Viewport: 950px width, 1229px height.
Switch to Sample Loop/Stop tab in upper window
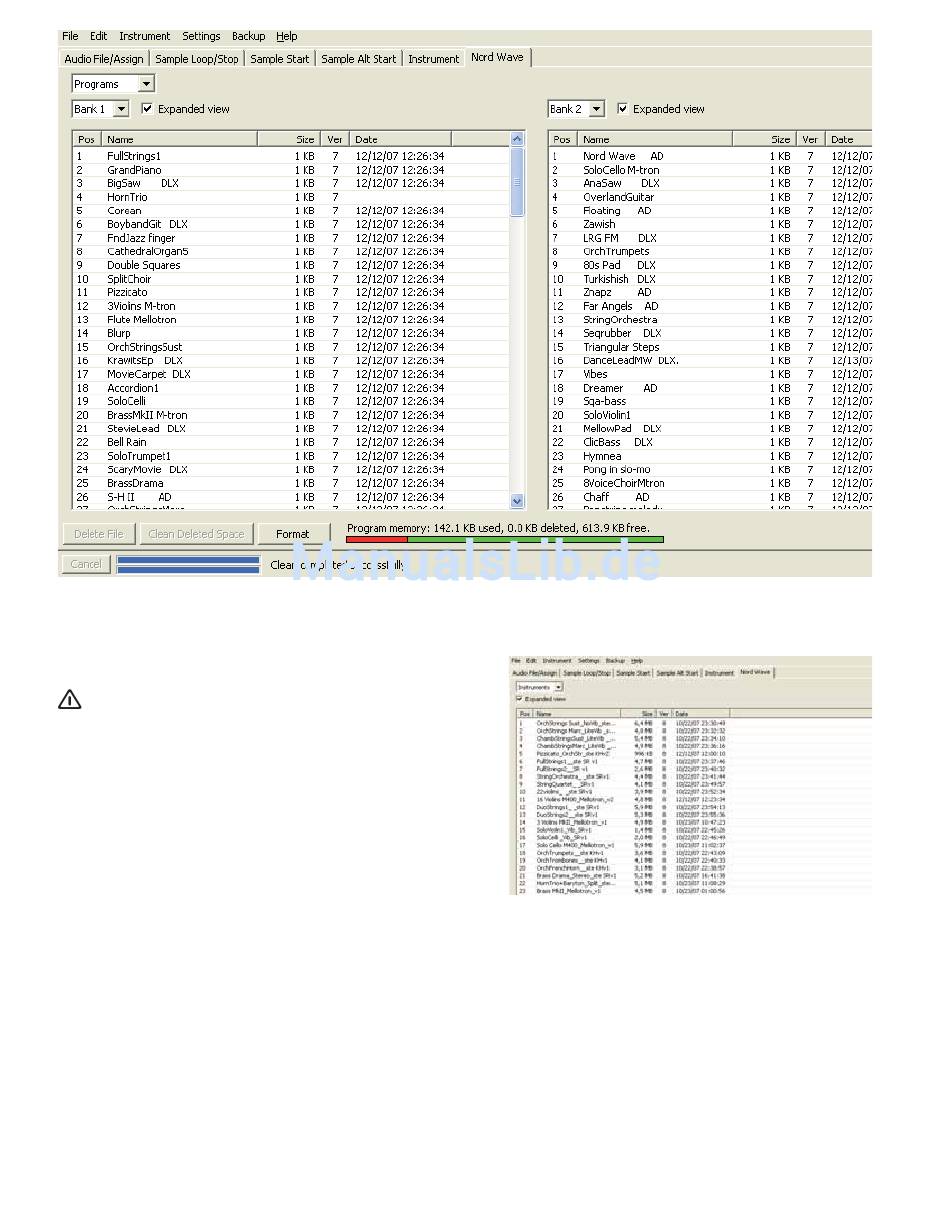click(x=197, y=59)
